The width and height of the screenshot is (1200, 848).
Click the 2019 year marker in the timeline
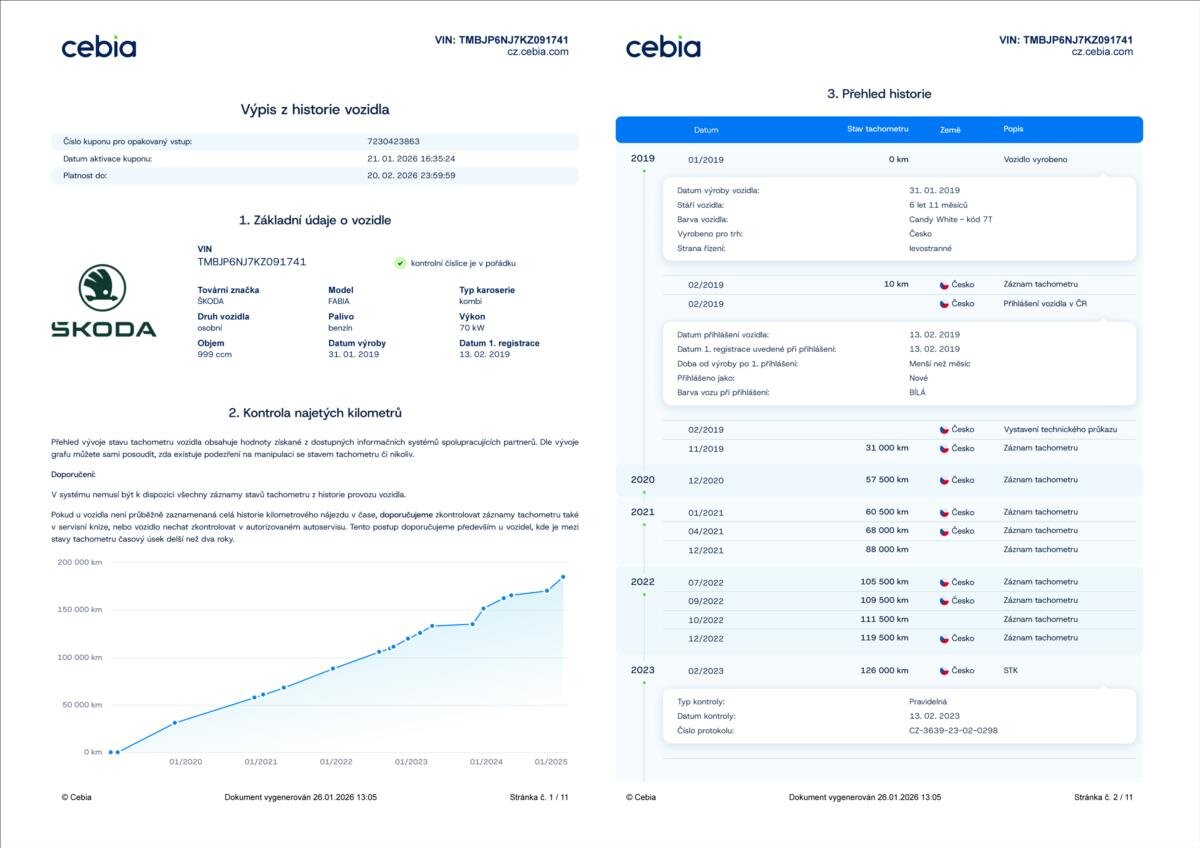(643, 159)
